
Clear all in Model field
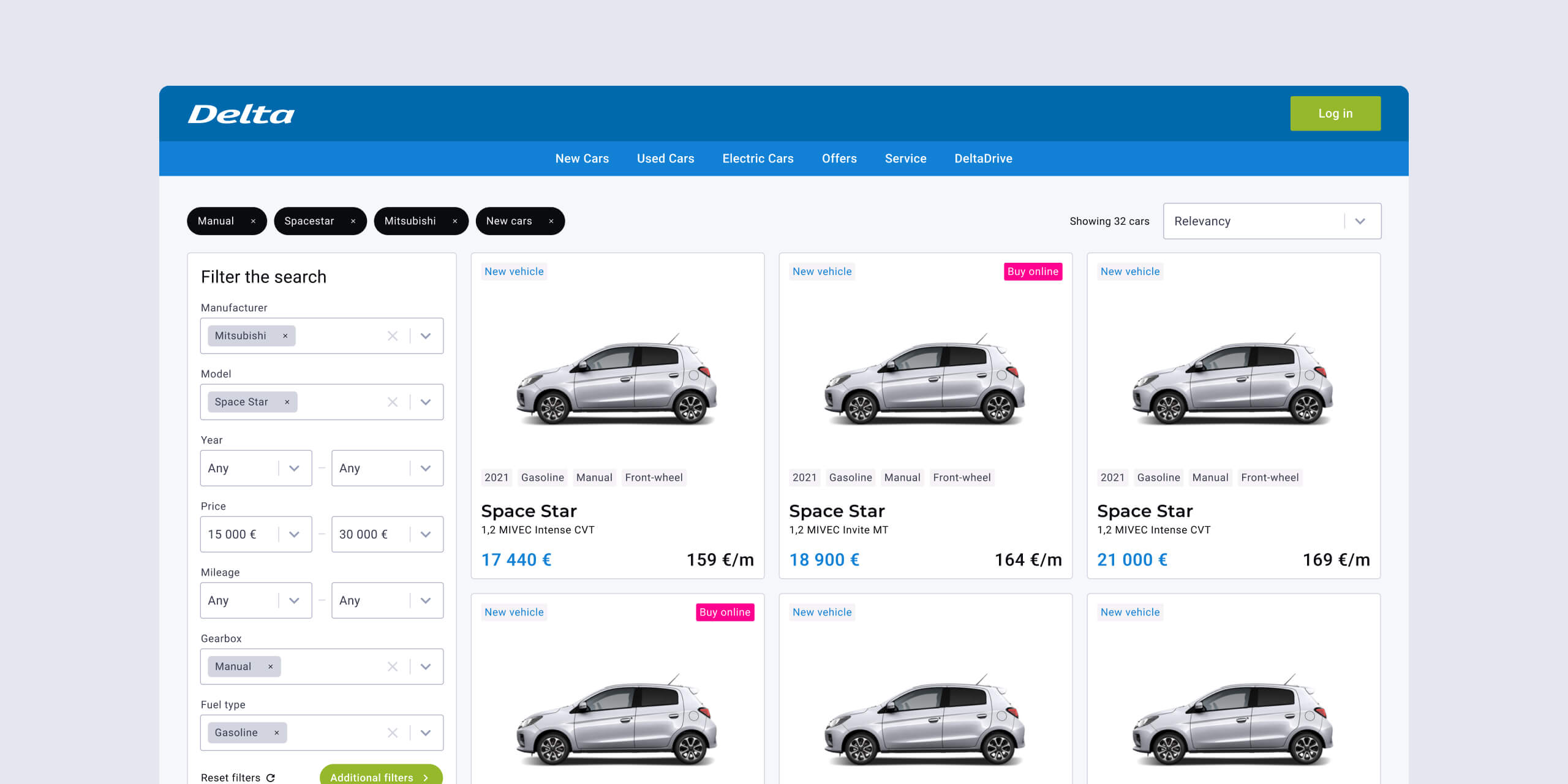393,402
